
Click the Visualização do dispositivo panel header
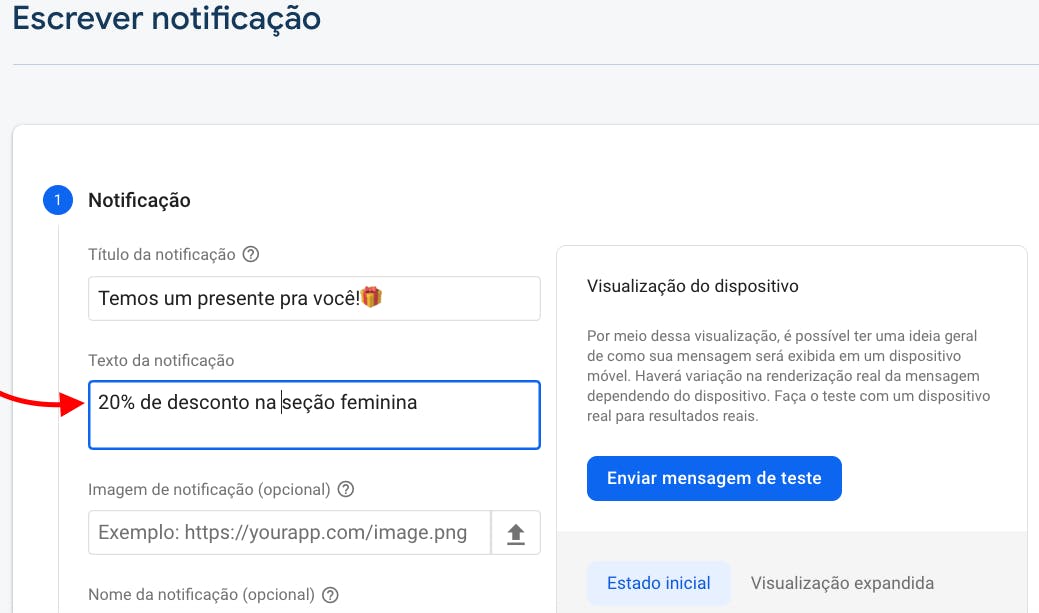pyautogui.click(x=692, y=286)
